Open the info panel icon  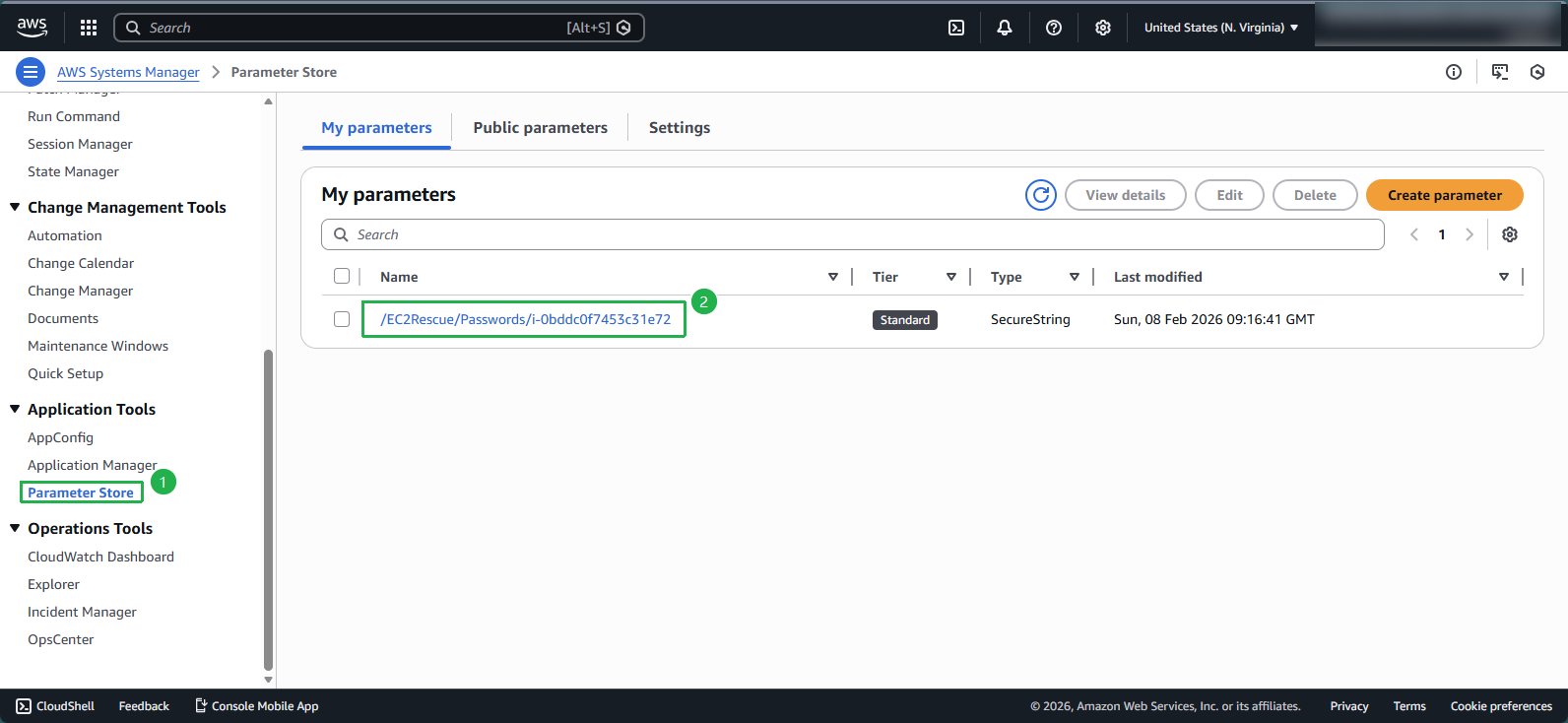coord(1454,72)
